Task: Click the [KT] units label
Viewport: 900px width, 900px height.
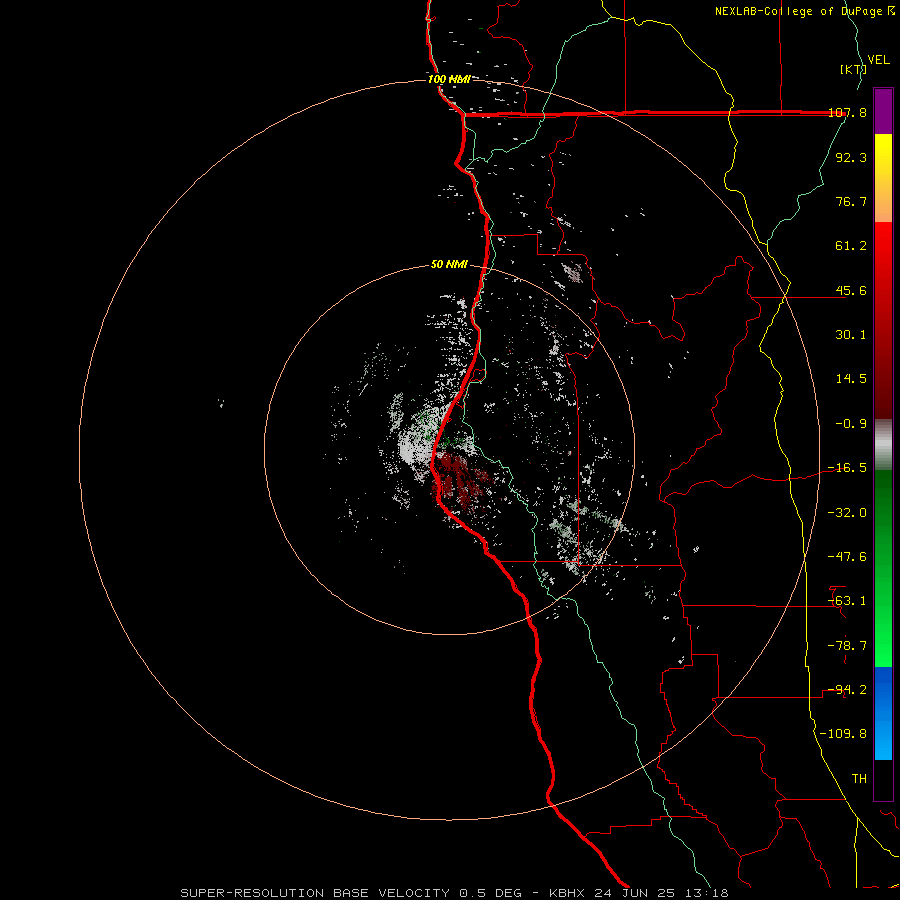Action: [x=853, y=69]
